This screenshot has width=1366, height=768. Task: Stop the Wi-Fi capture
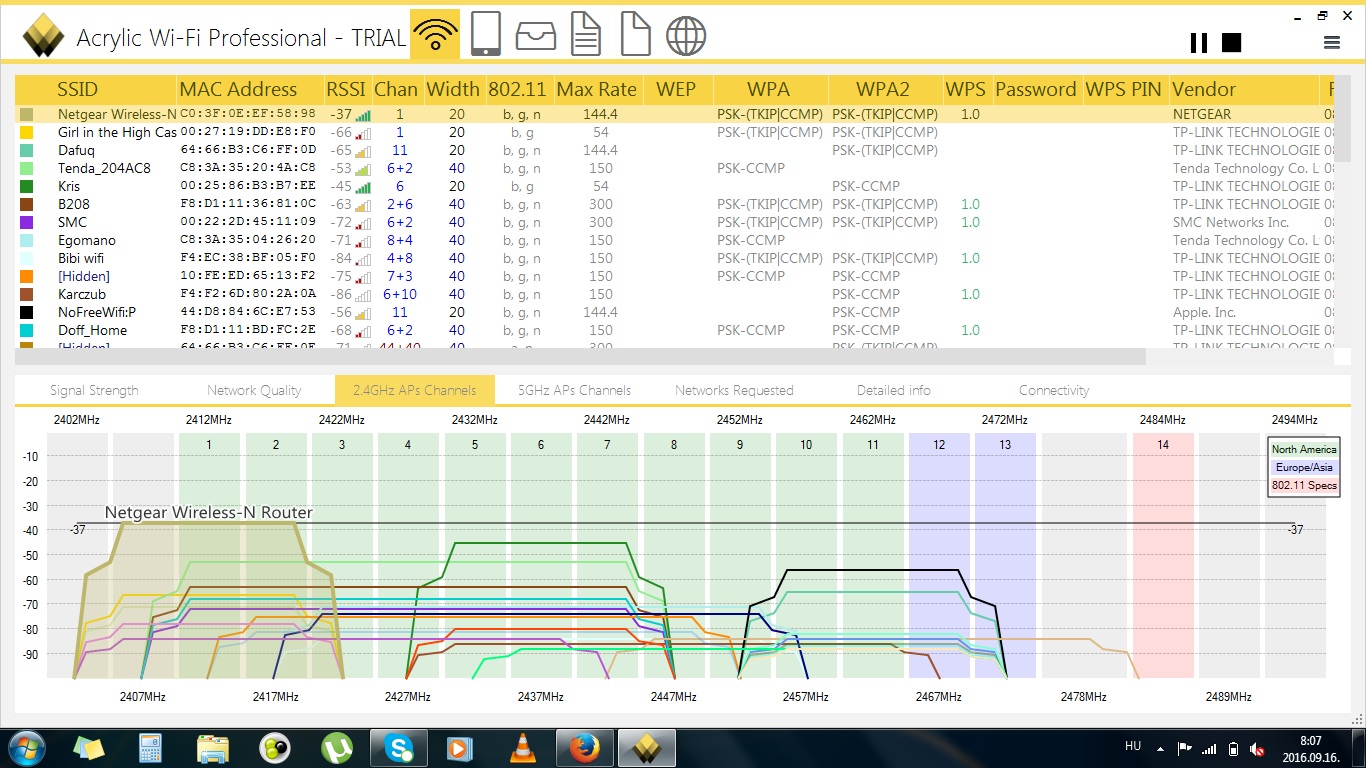1232,42
